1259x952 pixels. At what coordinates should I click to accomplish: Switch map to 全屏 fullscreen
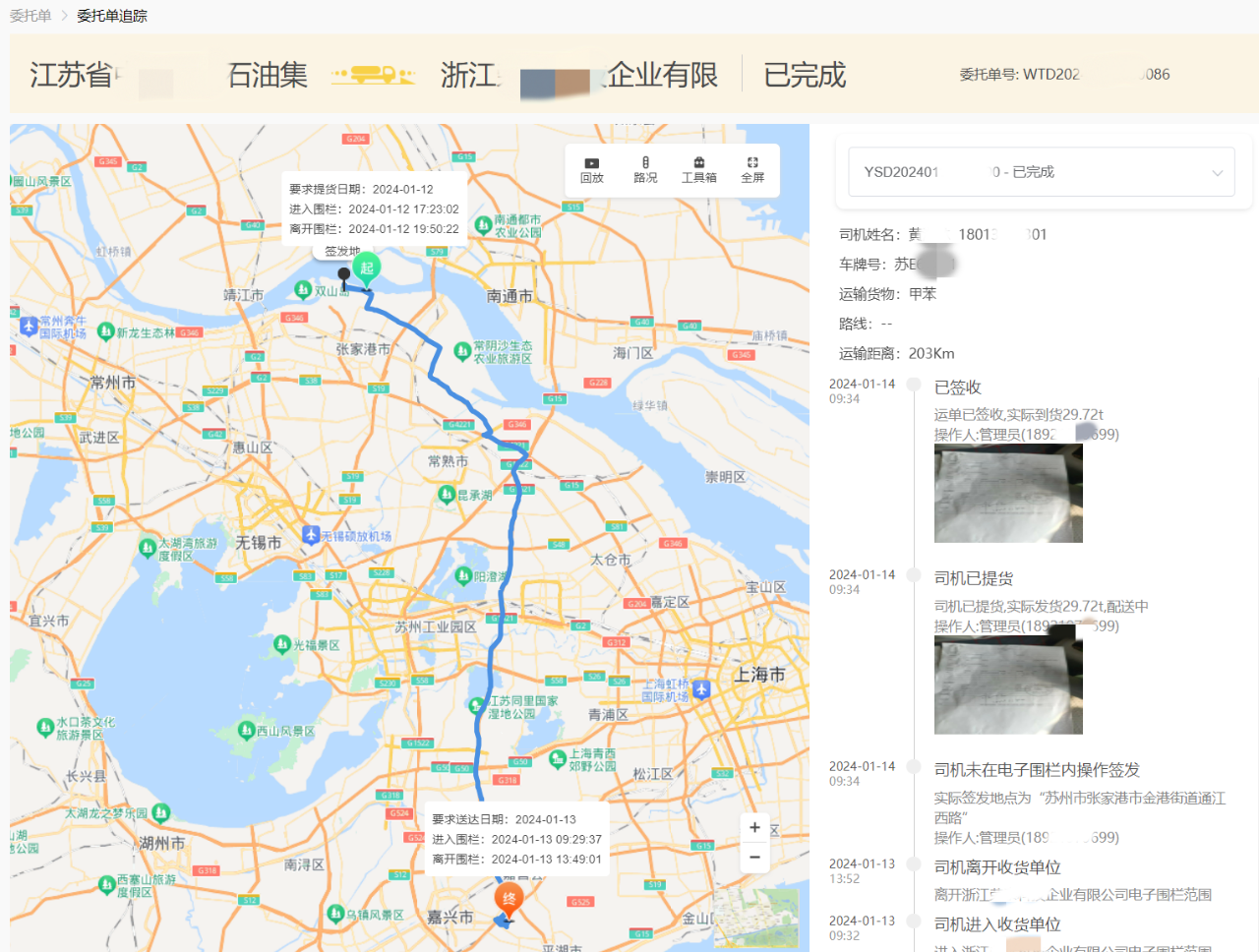[752, 170]
